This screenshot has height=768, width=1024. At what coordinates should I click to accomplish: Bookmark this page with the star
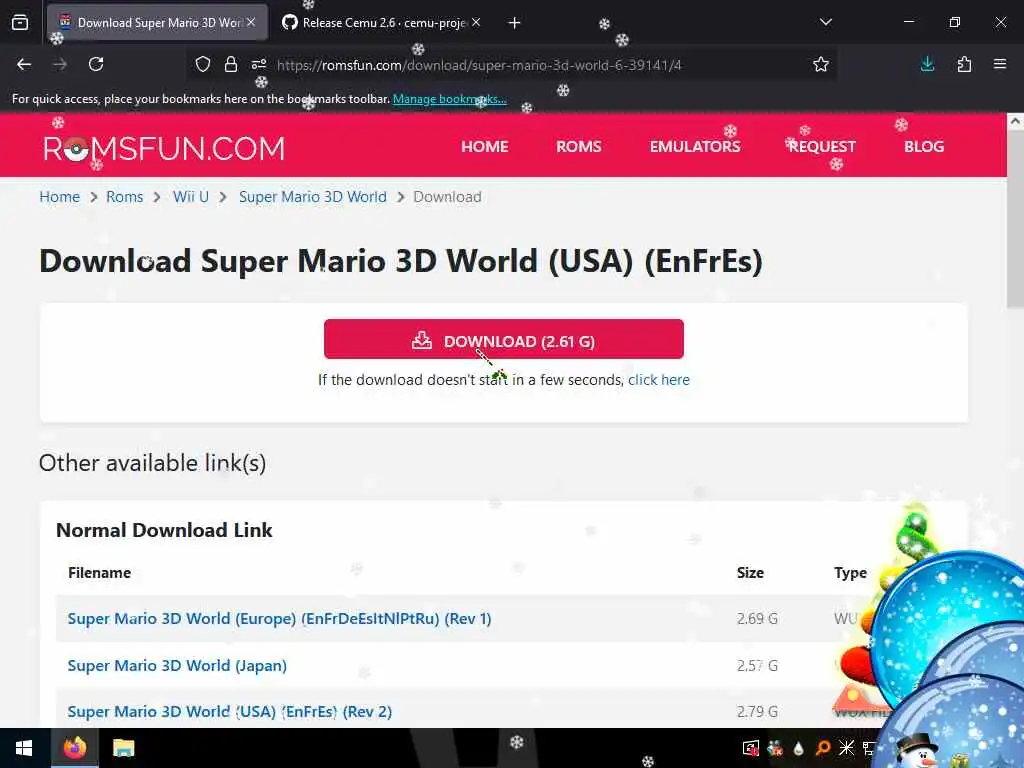pos(821,64)
